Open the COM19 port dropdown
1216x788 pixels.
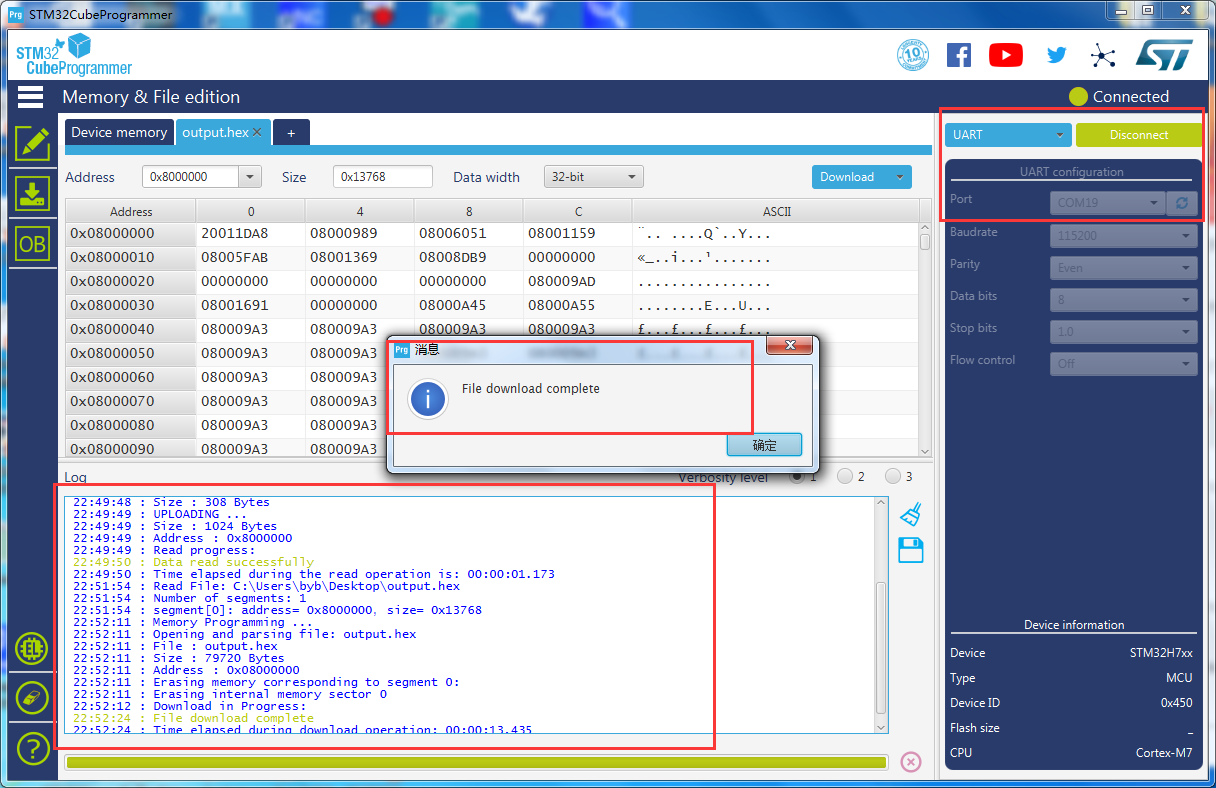1108,203
